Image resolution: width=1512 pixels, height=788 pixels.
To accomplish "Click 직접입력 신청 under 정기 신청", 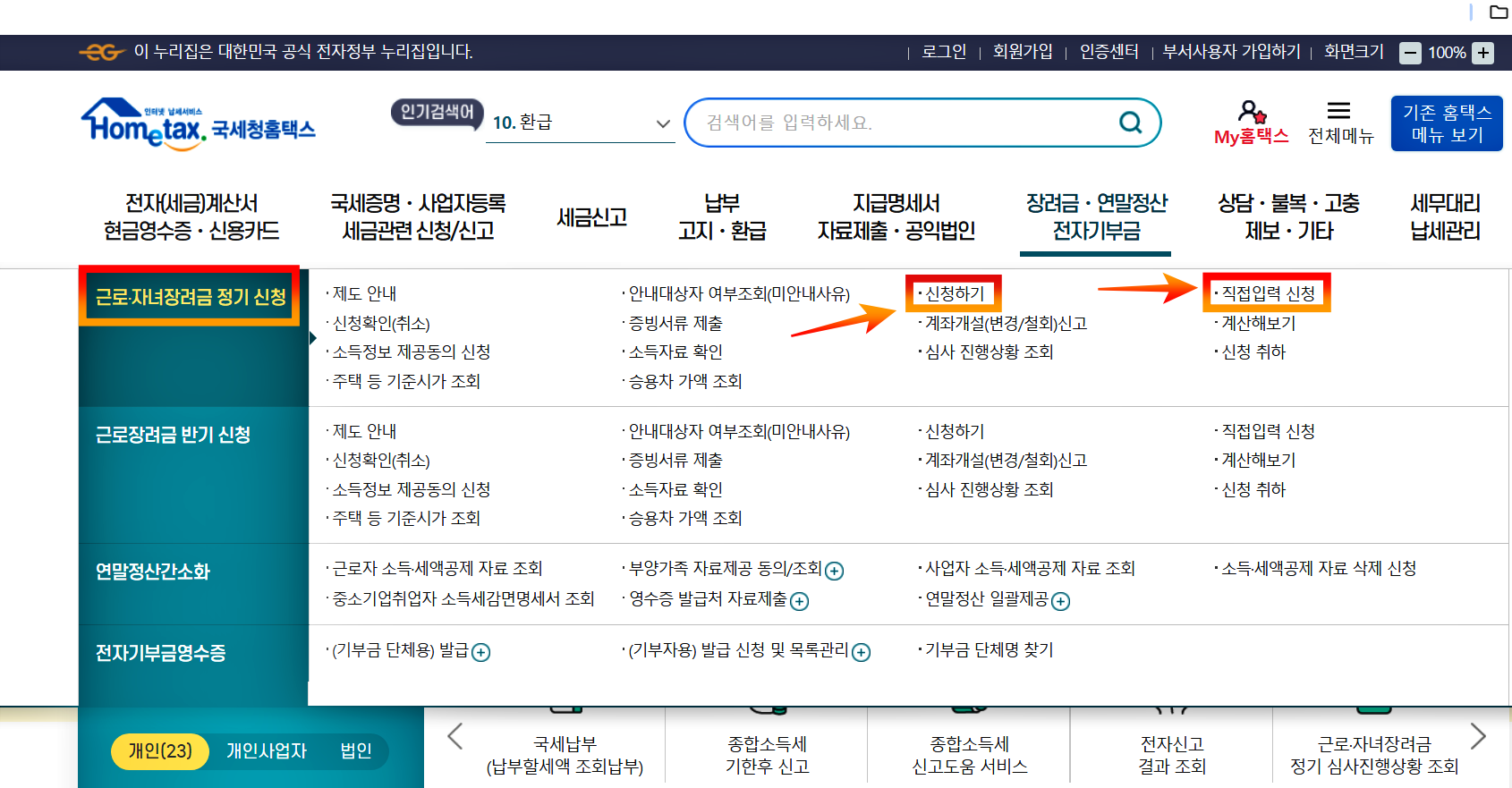I will 1268,293.
